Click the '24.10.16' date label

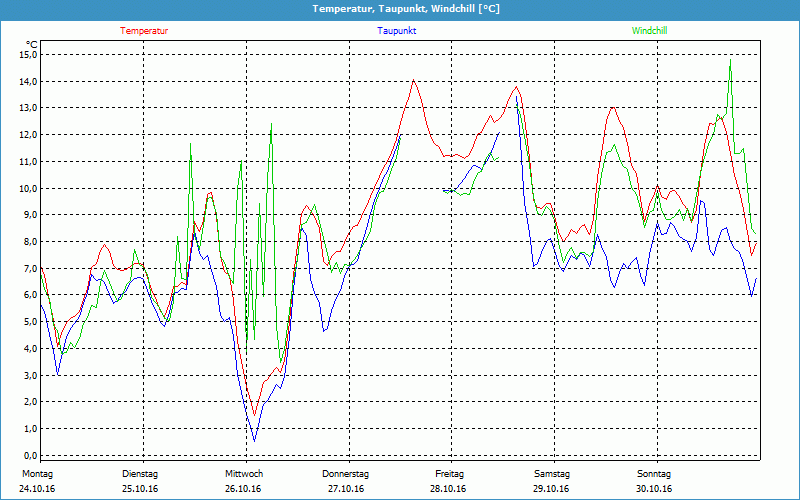[37, 489]
